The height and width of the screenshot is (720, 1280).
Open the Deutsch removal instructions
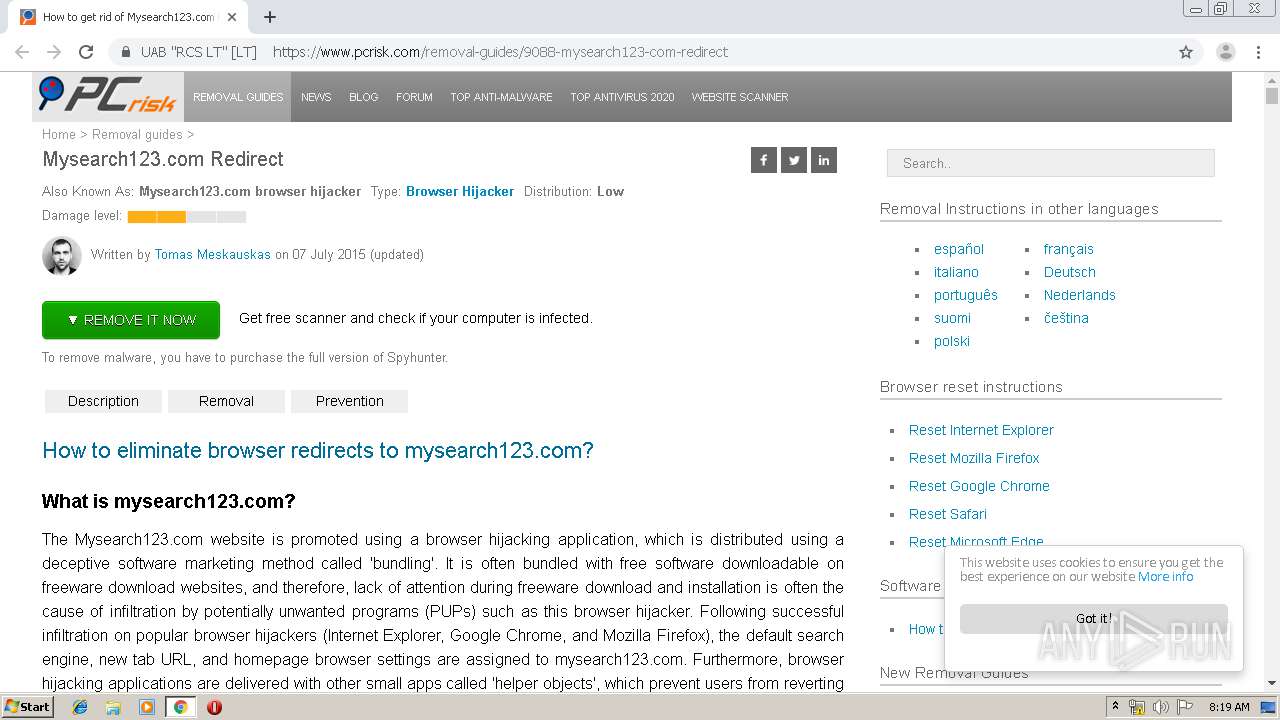1069,272
